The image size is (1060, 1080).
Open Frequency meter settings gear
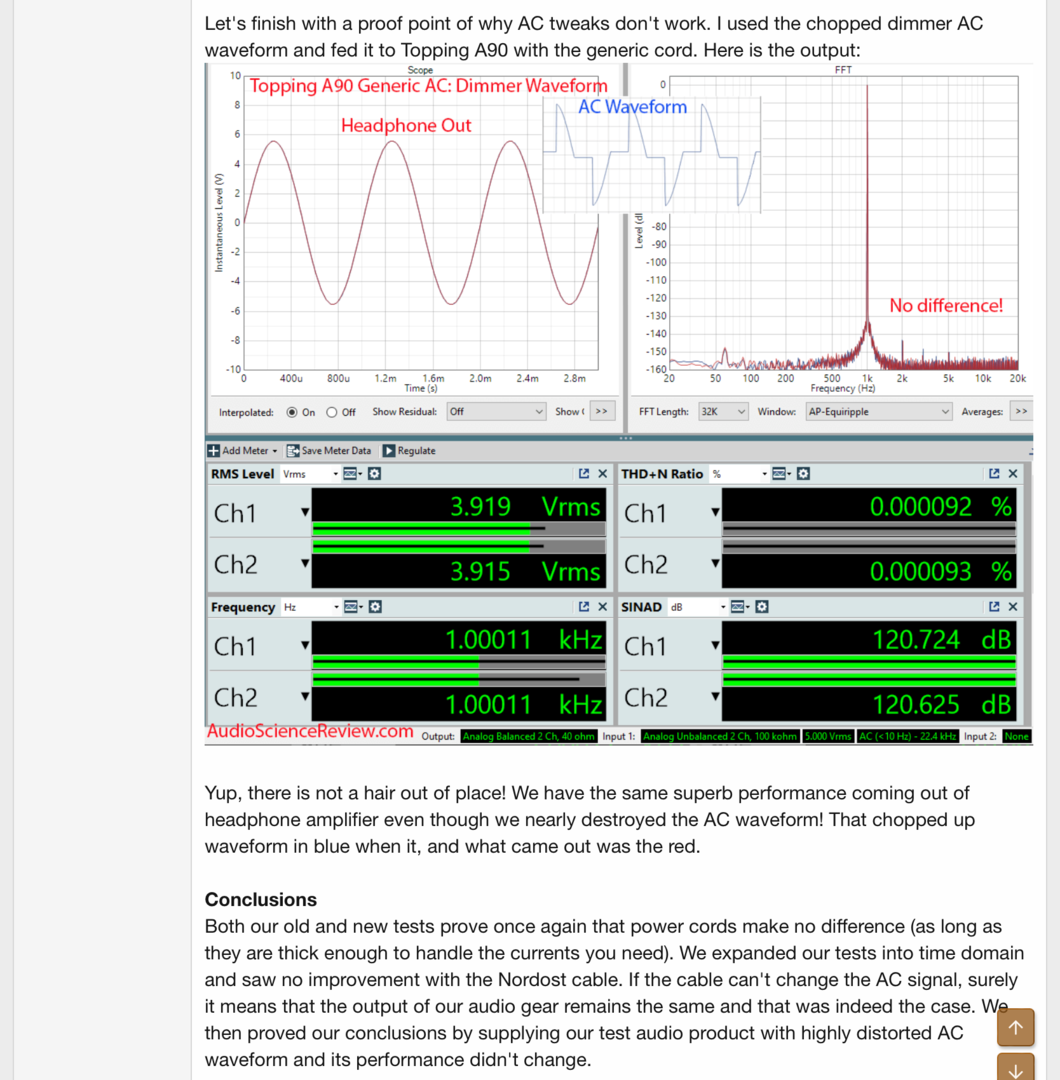pos(375,607)
